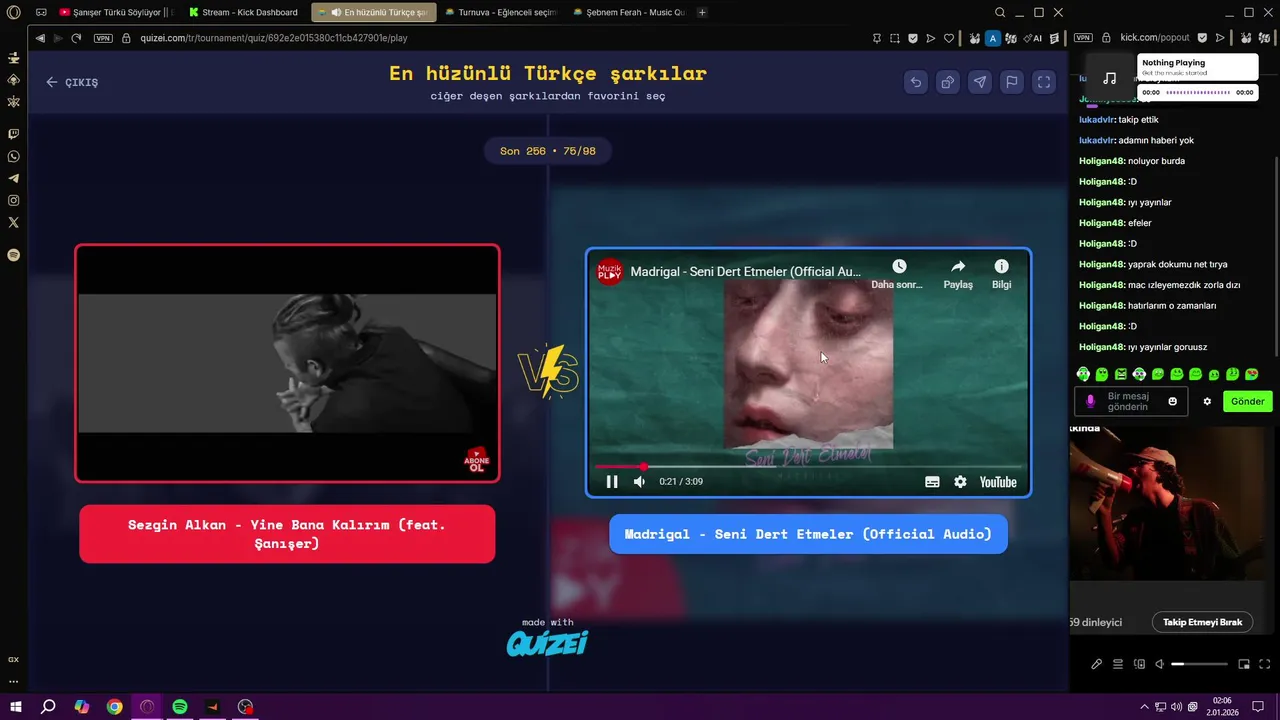Report quiz using flag icon
This screenshot has width=1280, height=720.
click(1012, 82)
